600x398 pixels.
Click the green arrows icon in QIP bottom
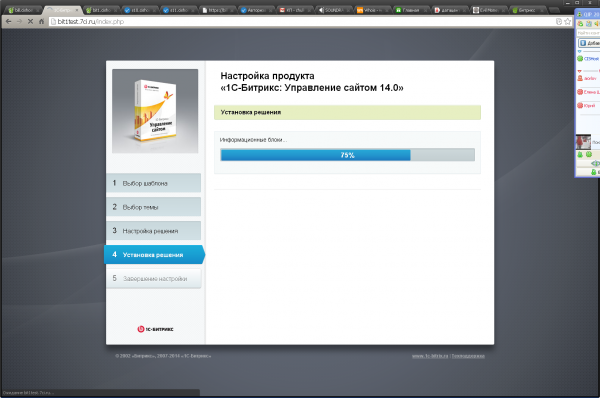596,164
